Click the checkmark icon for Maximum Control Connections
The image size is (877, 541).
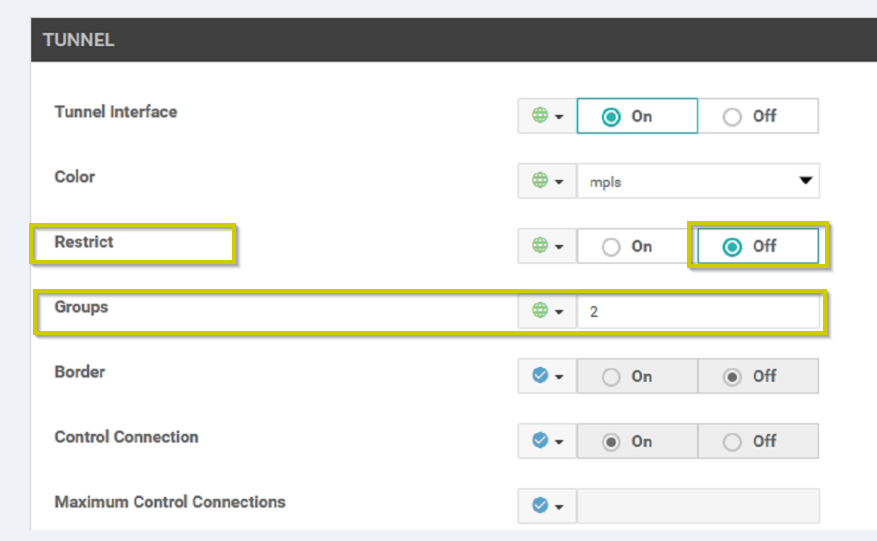coord(540,505)
